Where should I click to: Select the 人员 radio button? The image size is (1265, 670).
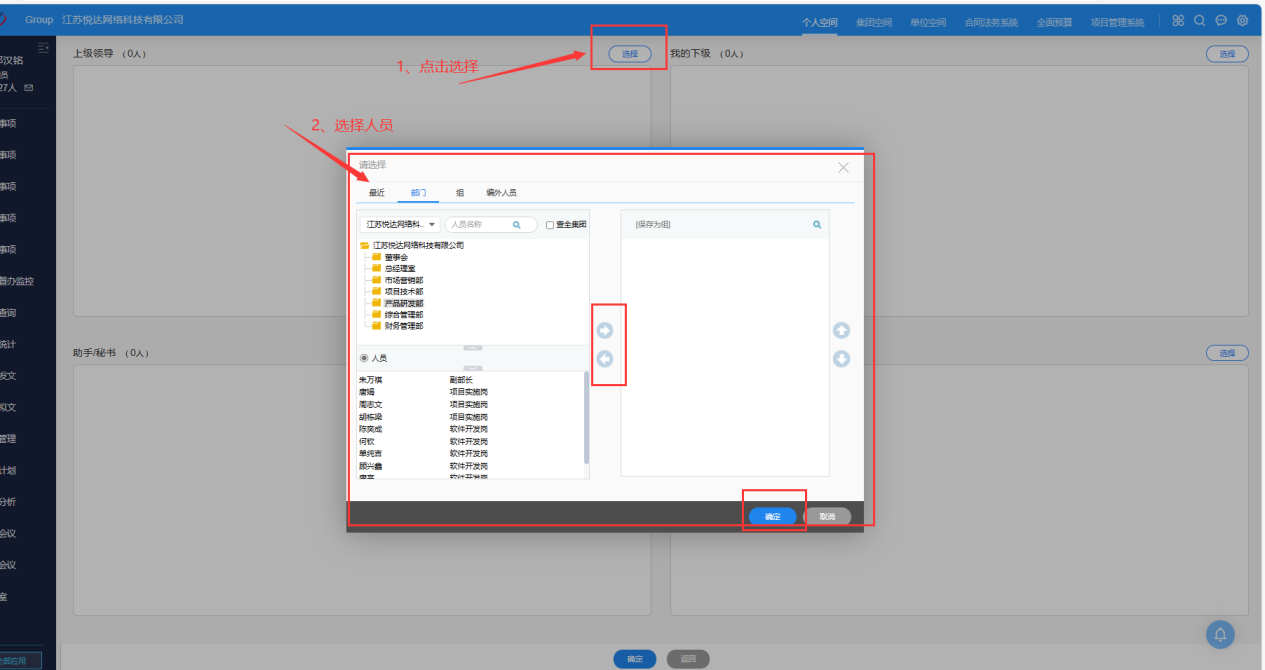coord(364,357)
